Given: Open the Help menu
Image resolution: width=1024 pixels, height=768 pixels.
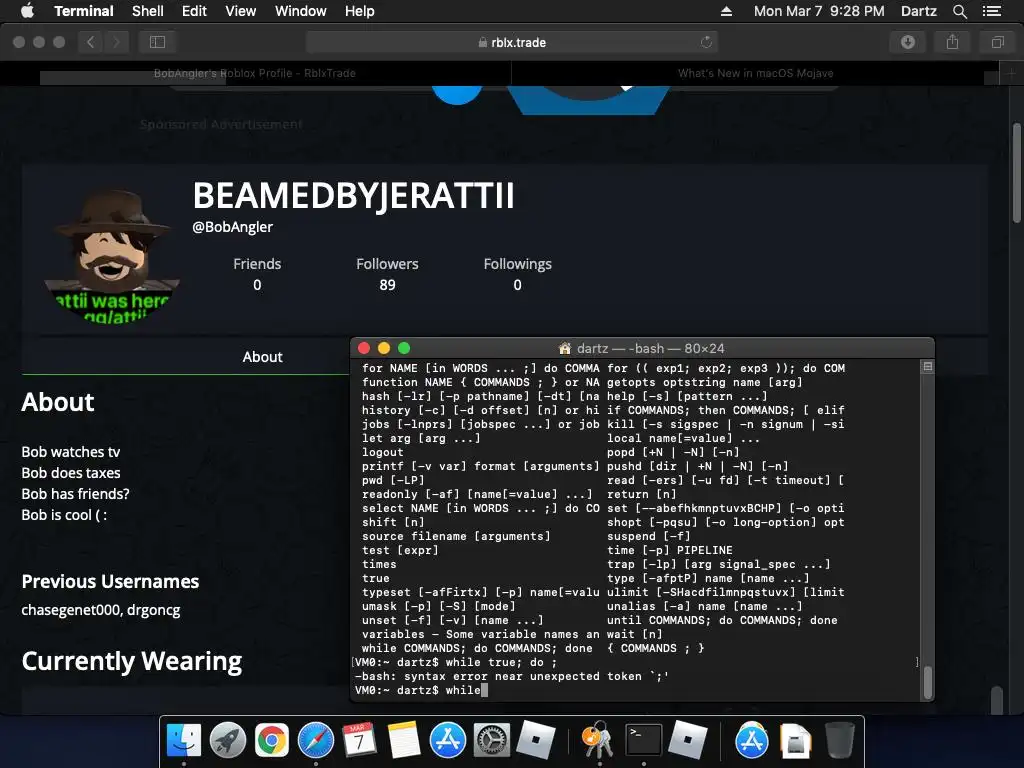Looking at the screenshot, I should point(359,11).
